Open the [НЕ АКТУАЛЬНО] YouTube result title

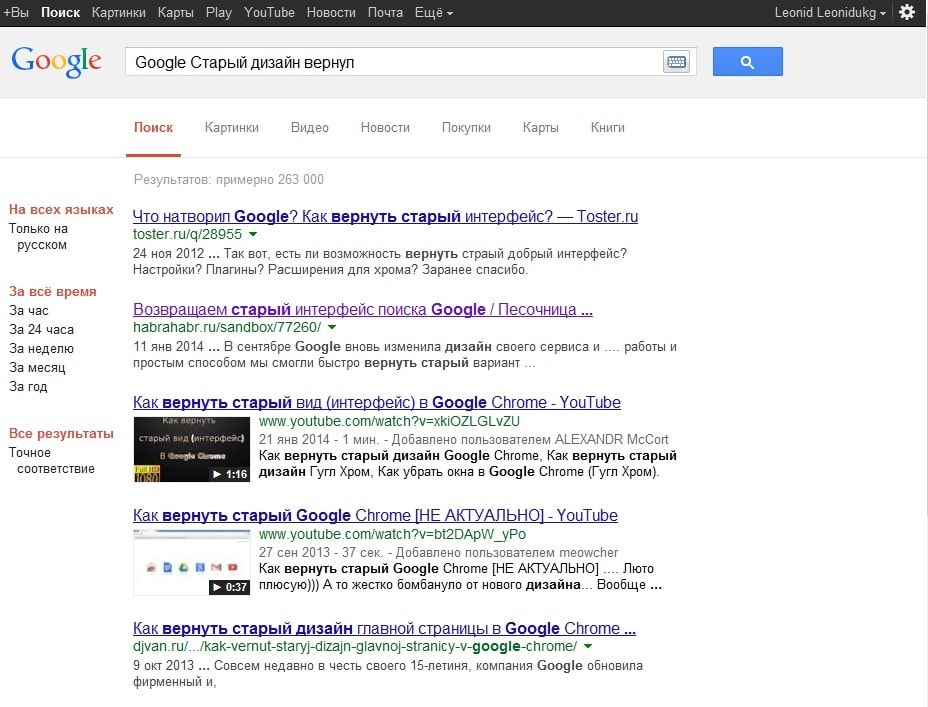pyautogui.click(x=375, y=515)
